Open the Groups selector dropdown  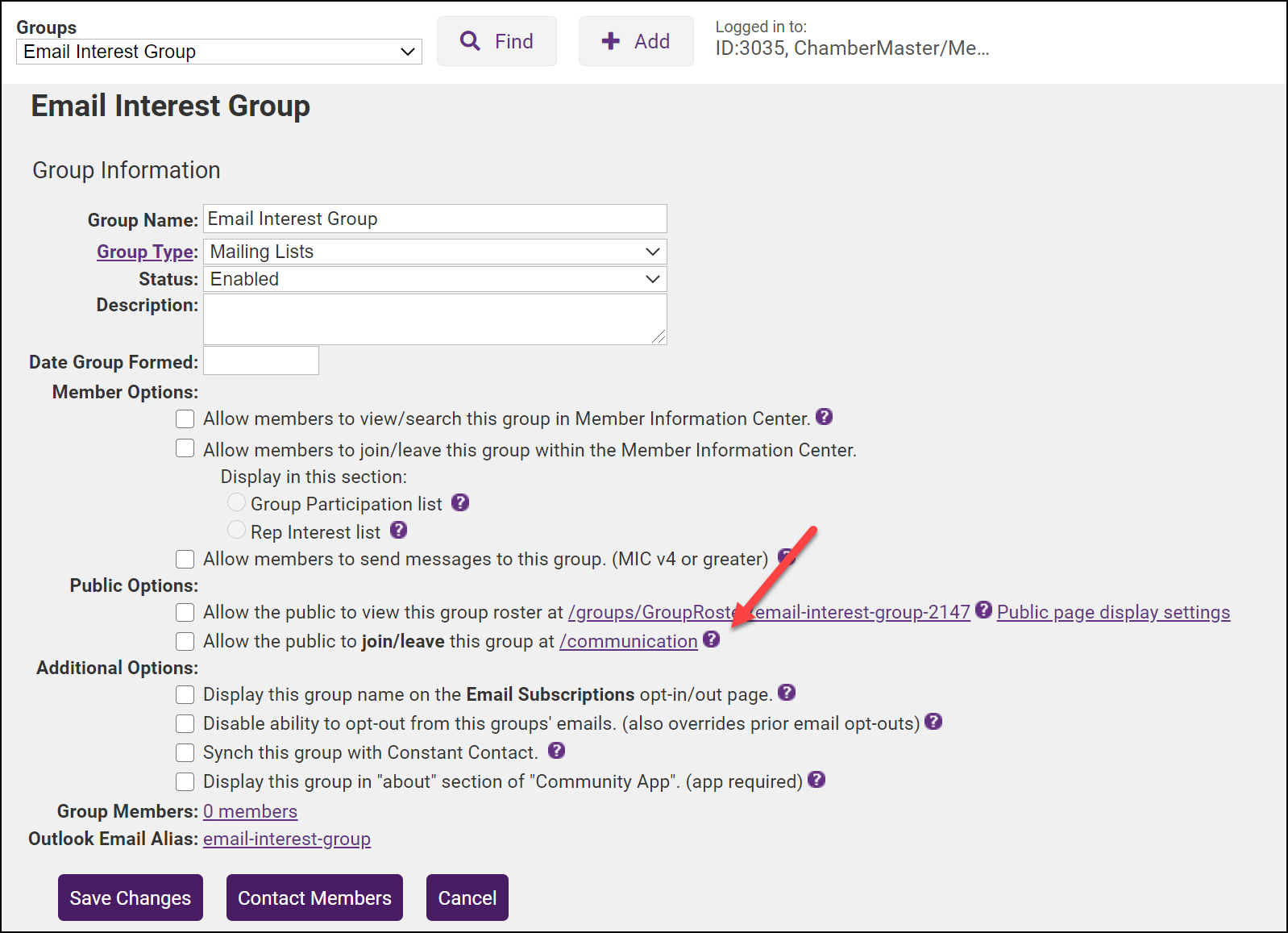click(218, 52)
